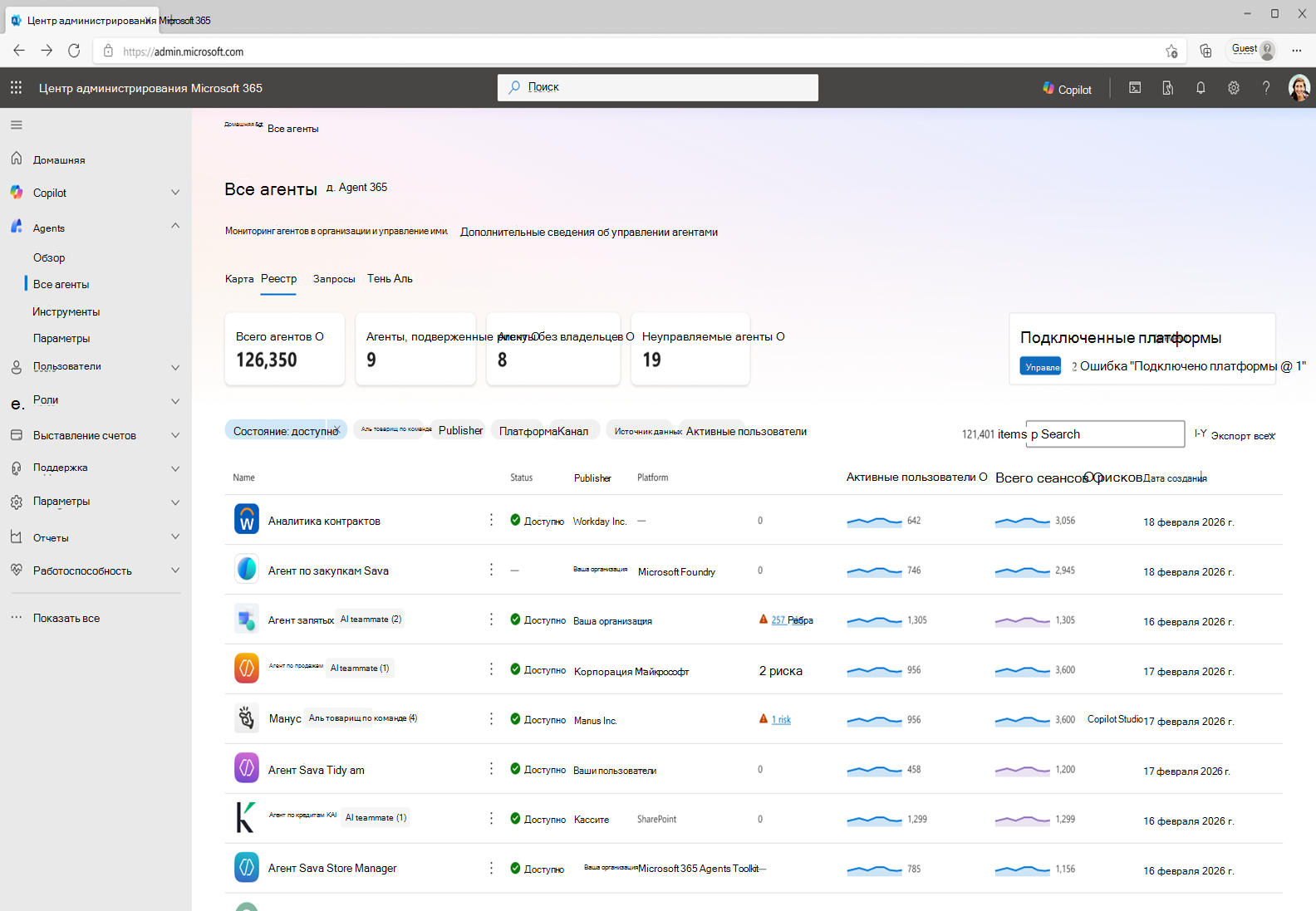Reload the page in the browser
The height and width of the screenshot is (911, 1316).
[x=74, y=51]
